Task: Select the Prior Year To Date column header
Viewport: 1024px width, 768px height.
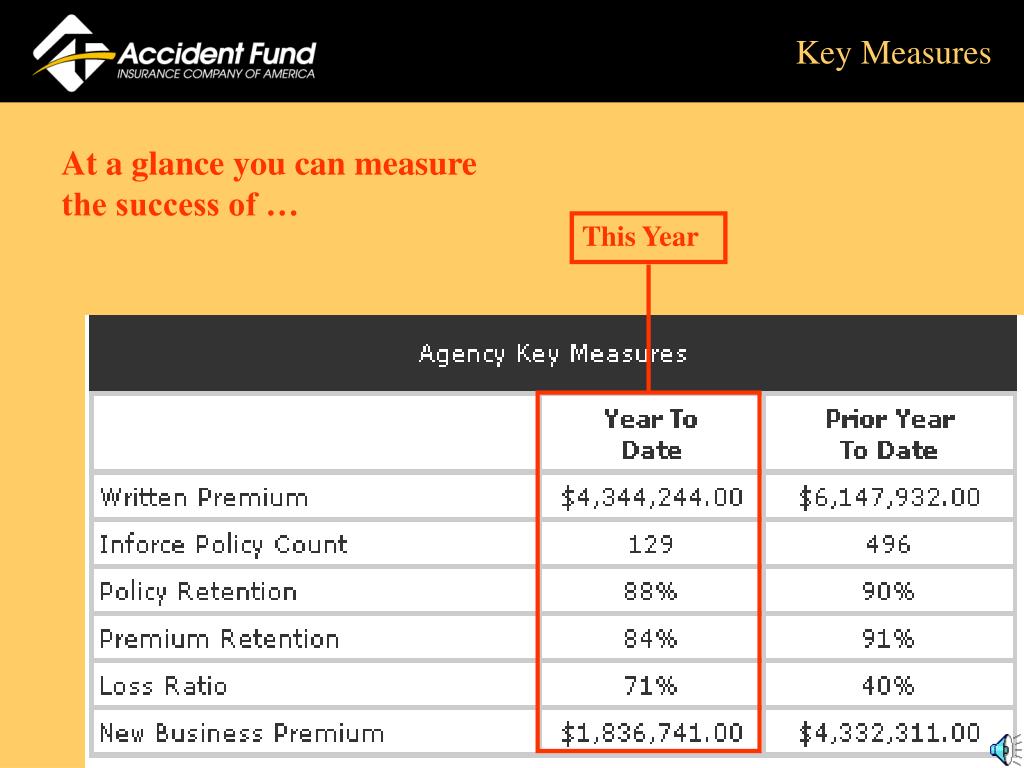Action: click(889, 434)
